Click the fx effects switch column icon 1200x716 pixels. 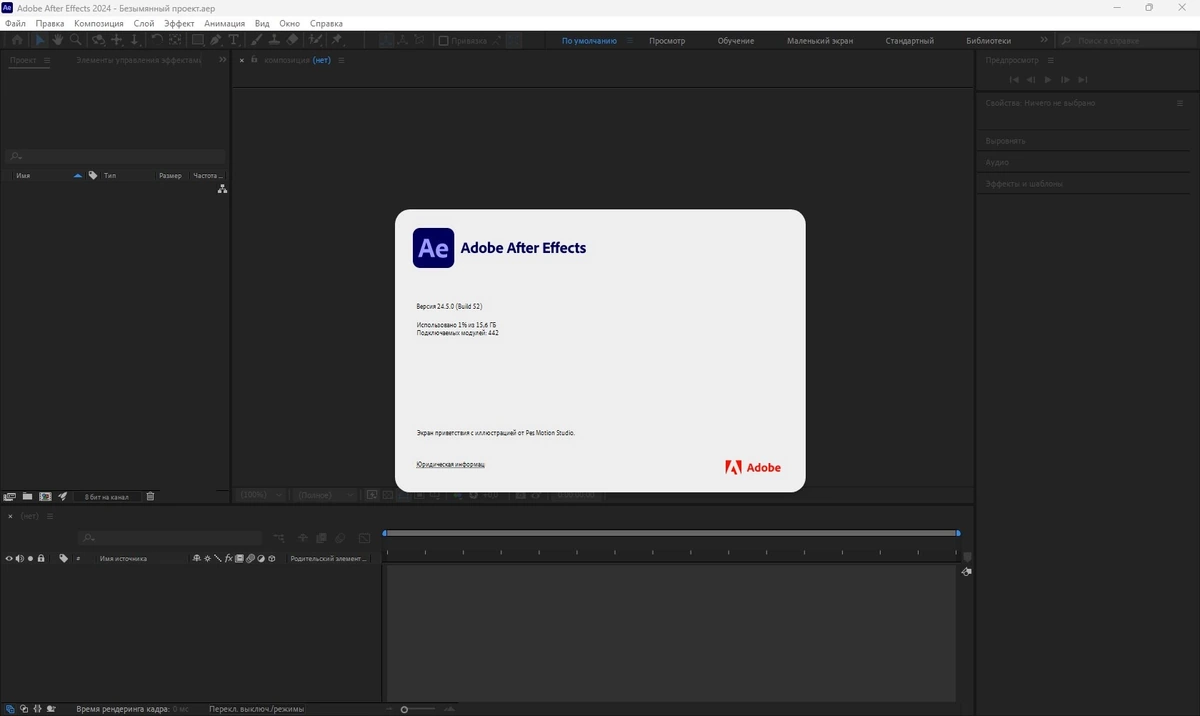click(228, 558)
